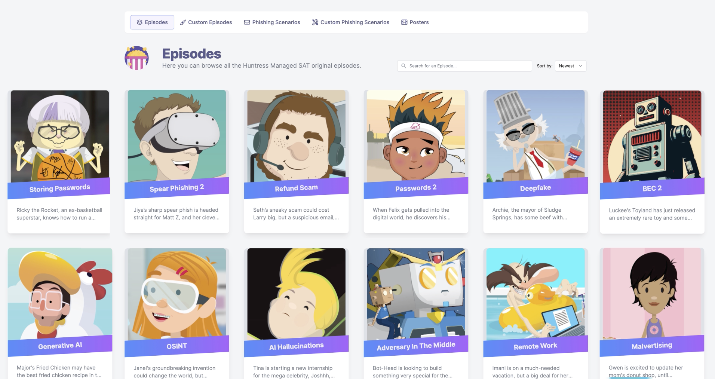This screenshot has width=715, height=379.
Task: Select the Adversary In The Middle episode
Action: click(416, 313)
